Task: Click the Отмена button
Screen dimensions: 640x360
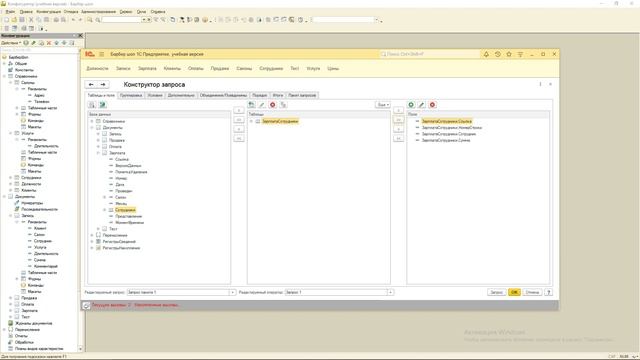Action: pyautogui.click(x=532, y=292)
